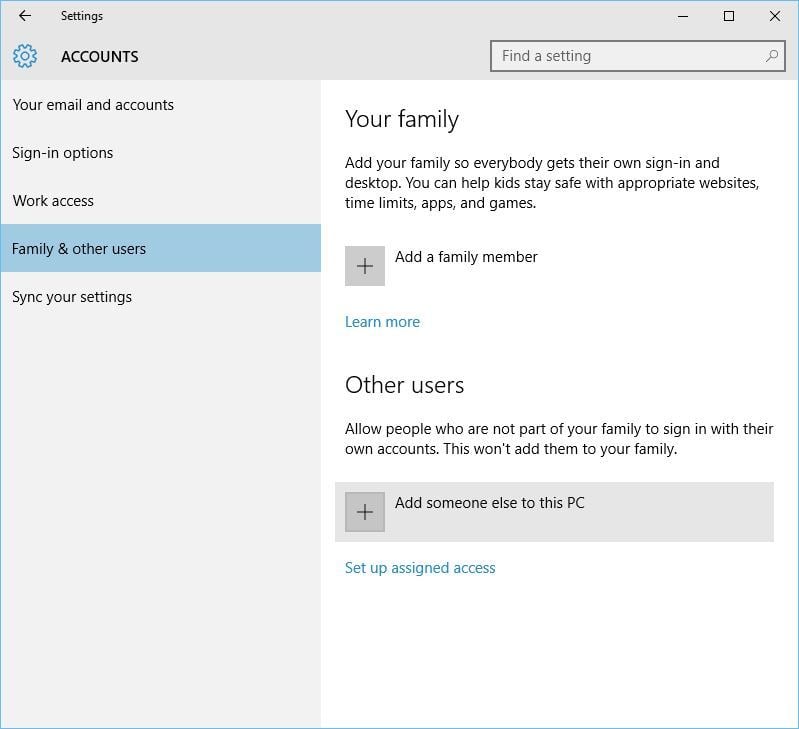Maximize the Settings window
Viewport: 799px width, 729px height.
[x=729, y=16]
